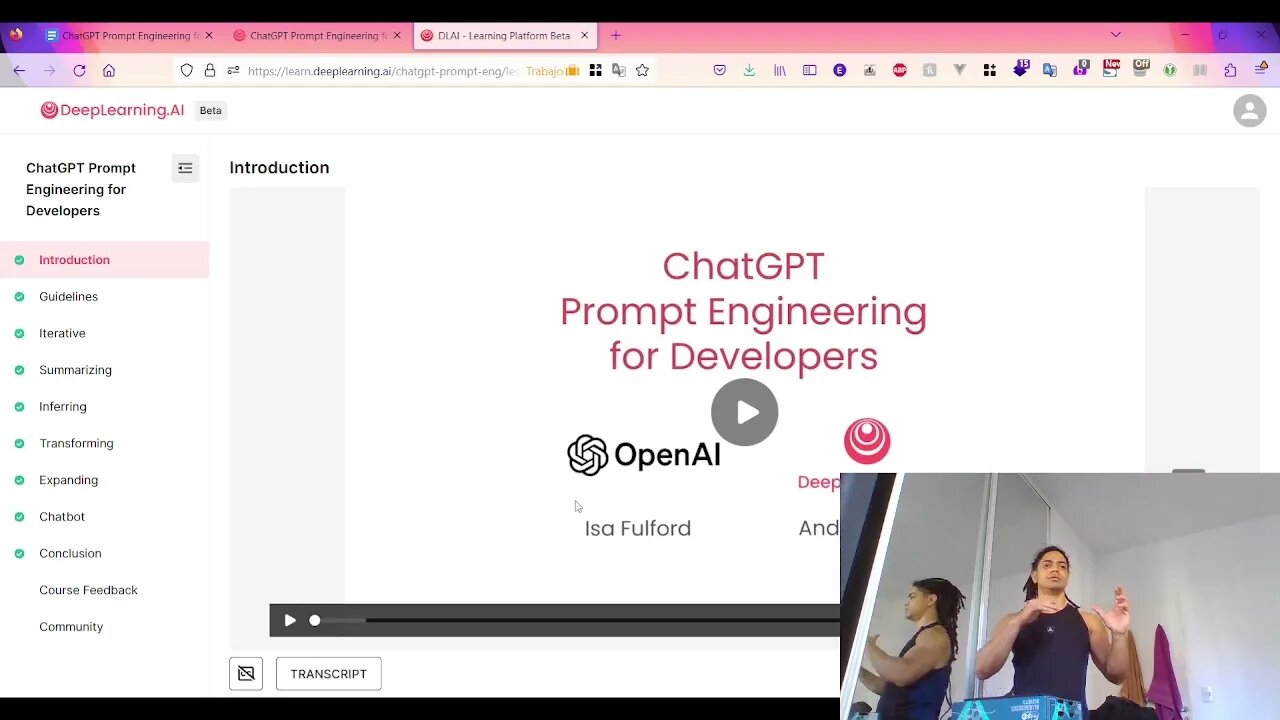Click the webcam overlay video
This screenshot has height=720, width=1280.
click(1060, 596)
